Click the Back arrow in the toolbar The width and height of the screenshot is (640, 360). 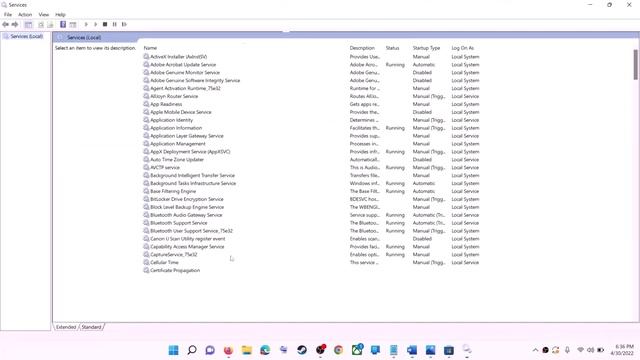coord(5,24)
